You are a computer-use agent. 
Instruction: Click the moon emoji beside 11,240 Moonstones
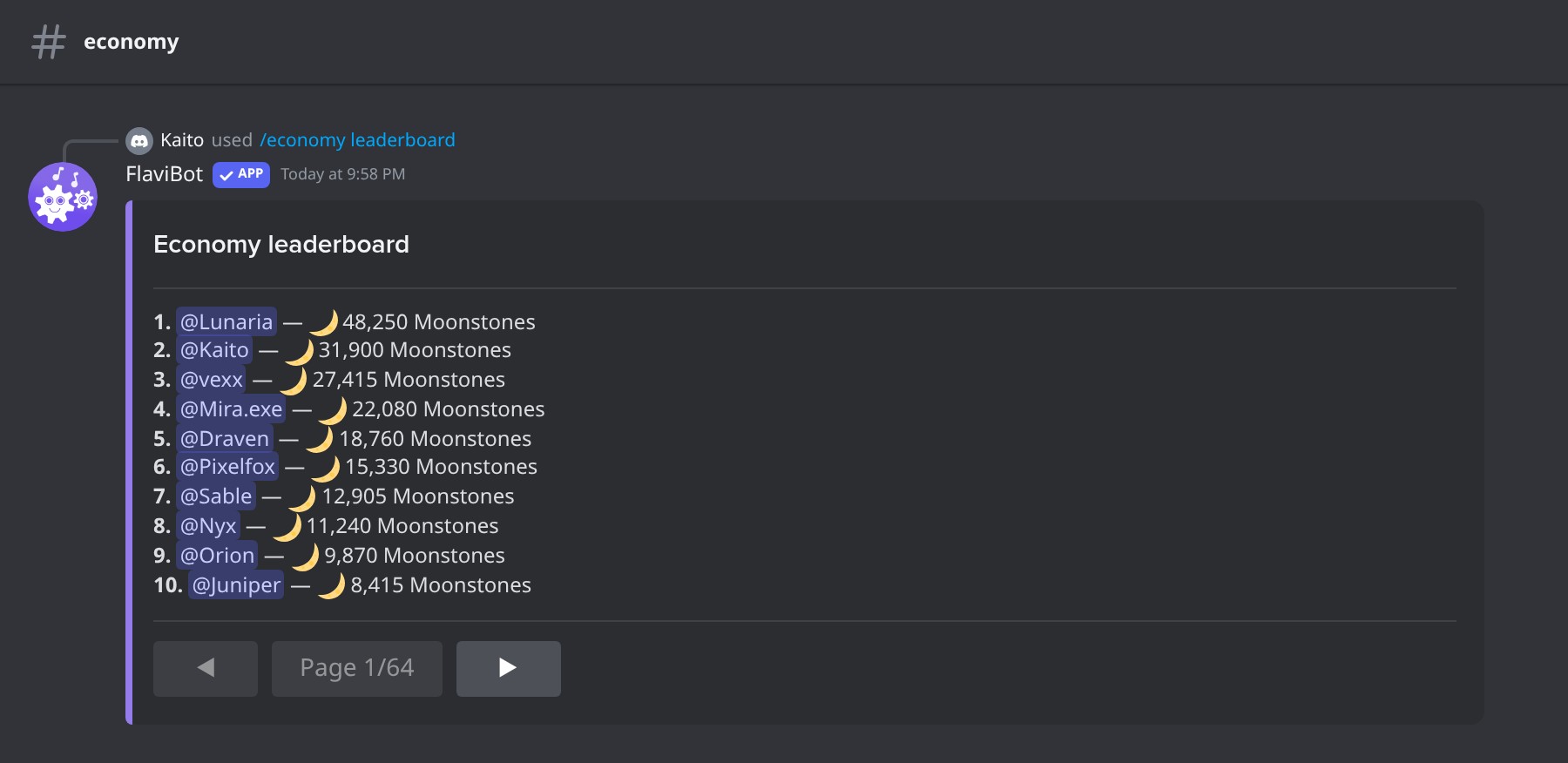pyautogui.click(x=287, y=526)
